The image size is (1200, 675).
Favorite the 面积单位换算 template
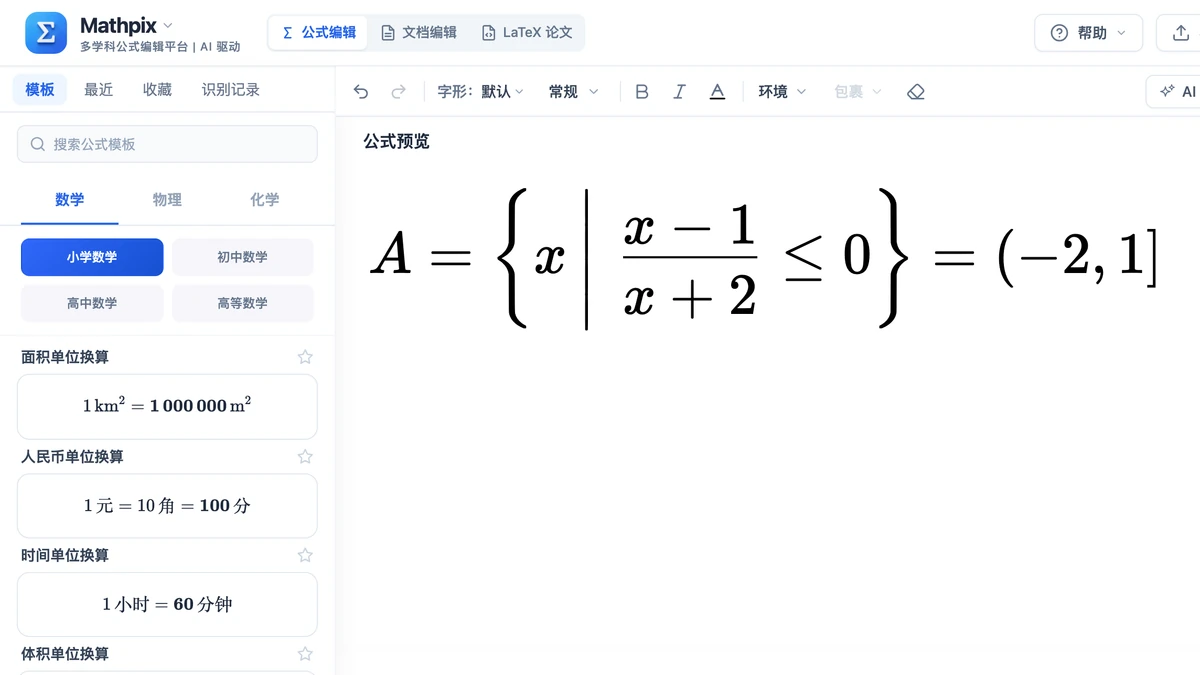[x=305, y=357]
